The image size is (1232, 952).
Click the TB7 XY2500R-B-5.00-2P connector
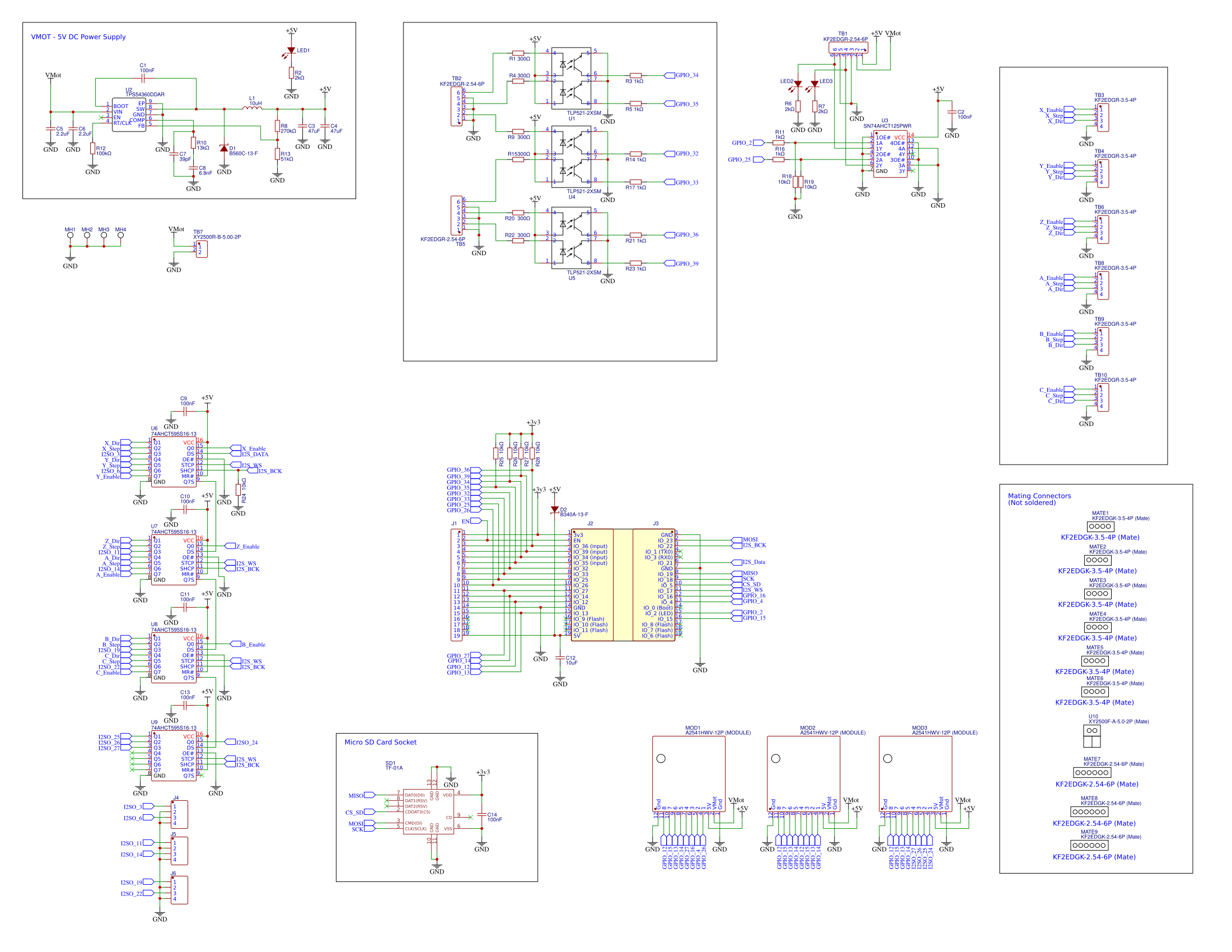202,249
